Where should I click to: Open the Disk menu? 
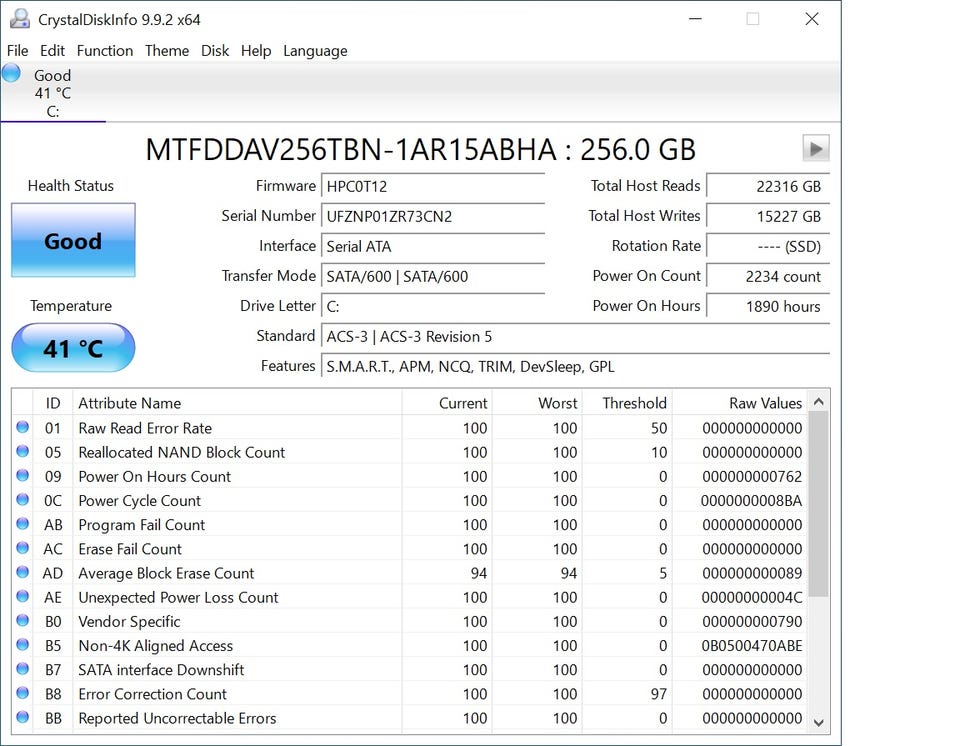tap(215, 51)
